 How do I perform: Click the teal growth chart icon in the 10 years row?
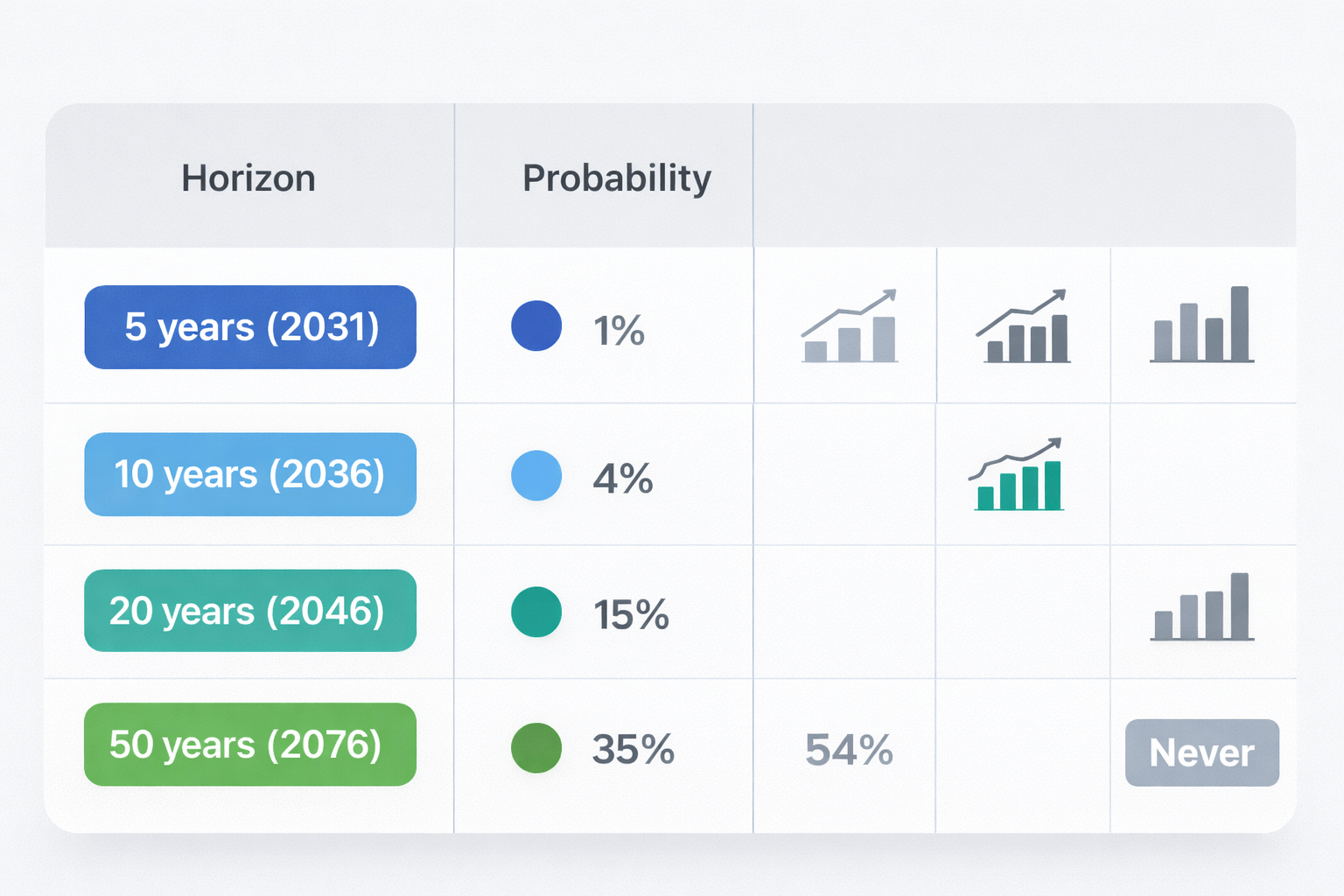[1017, 475]
